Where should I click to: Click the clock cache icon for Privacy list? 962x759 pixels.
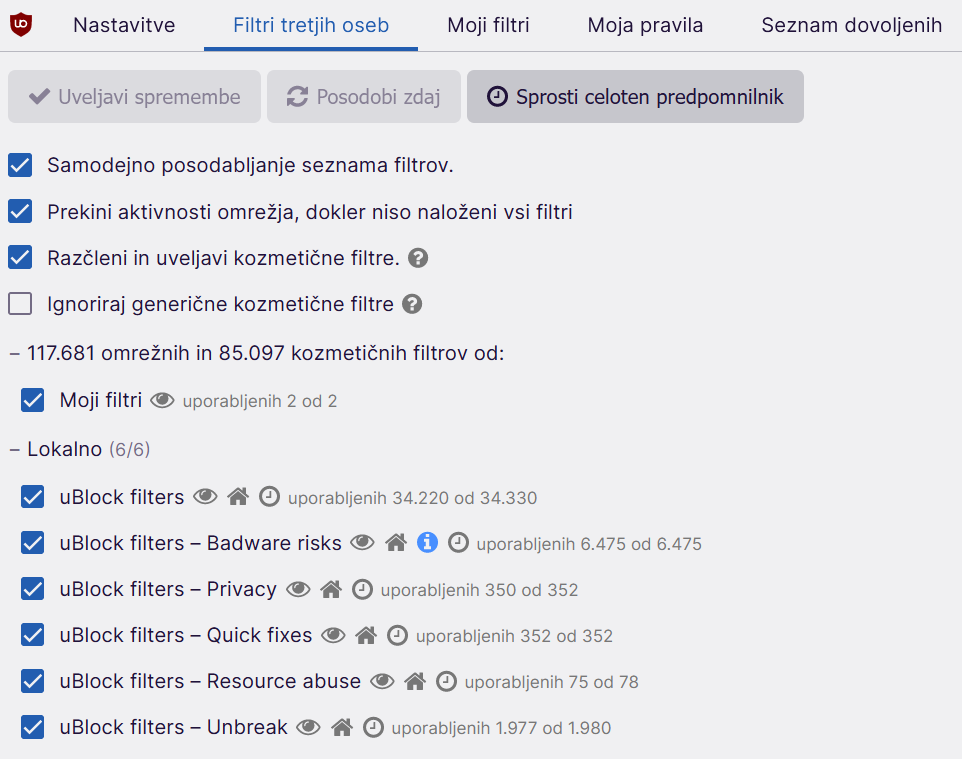point(363,589)
